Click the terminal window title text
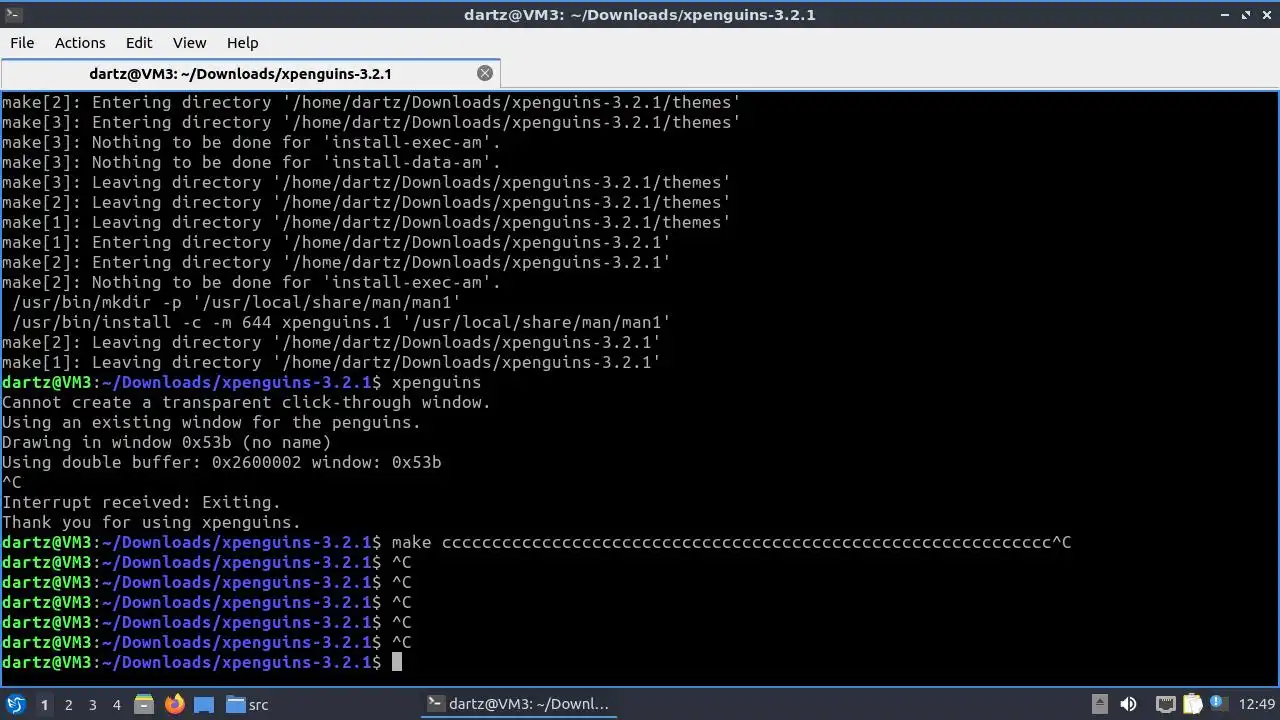The height and width of the screenshot is (720, 1280). (640, 14)
